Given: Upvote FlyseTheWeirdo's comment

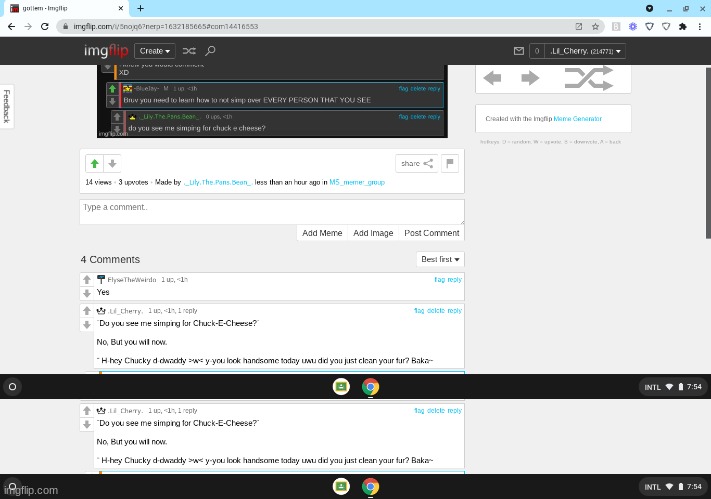Looking at the screenshot, I should (x=87, y=279).
